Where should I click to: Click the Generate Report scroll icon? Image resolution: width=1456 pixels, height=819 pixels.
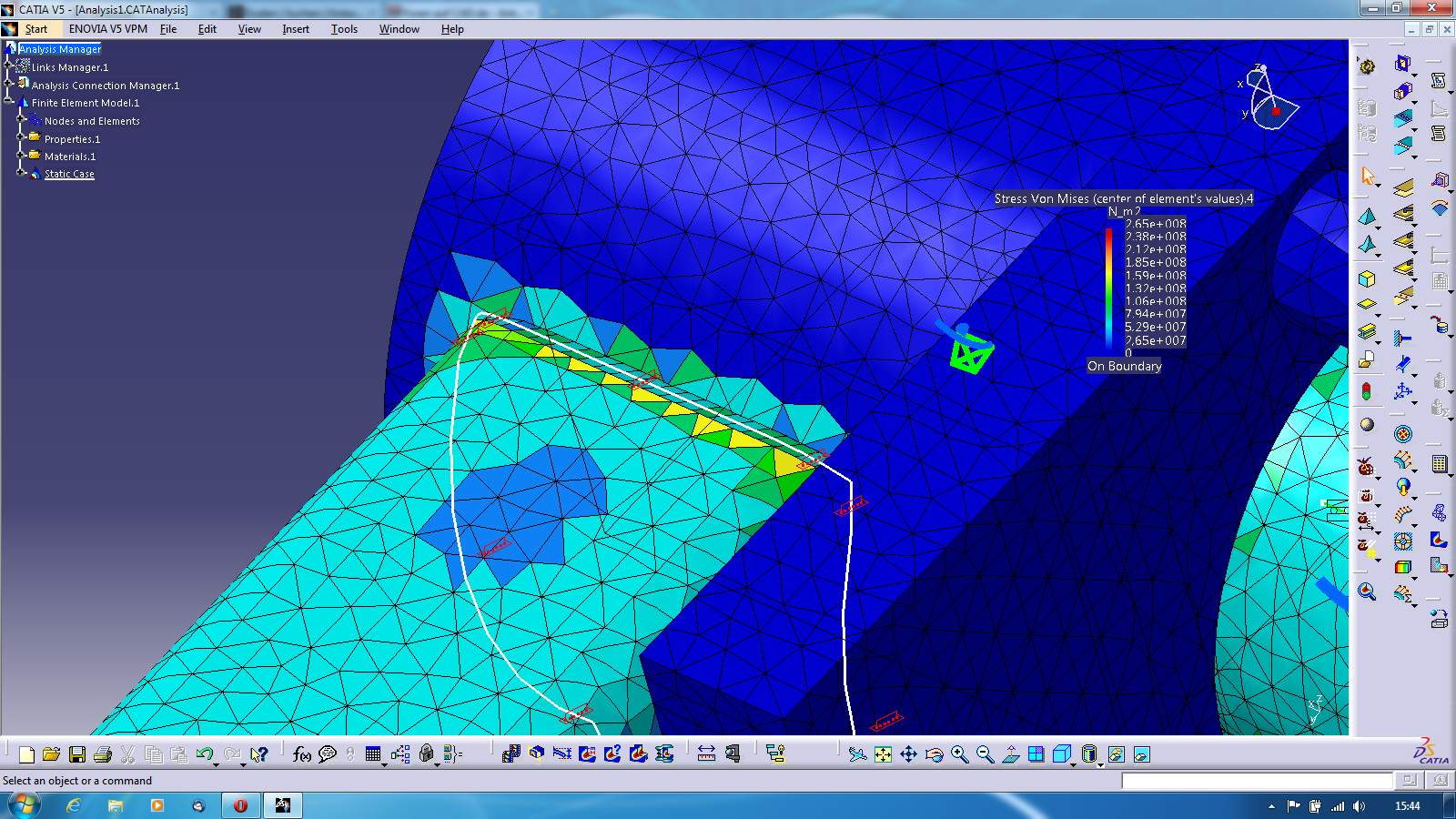point(1439,81)
